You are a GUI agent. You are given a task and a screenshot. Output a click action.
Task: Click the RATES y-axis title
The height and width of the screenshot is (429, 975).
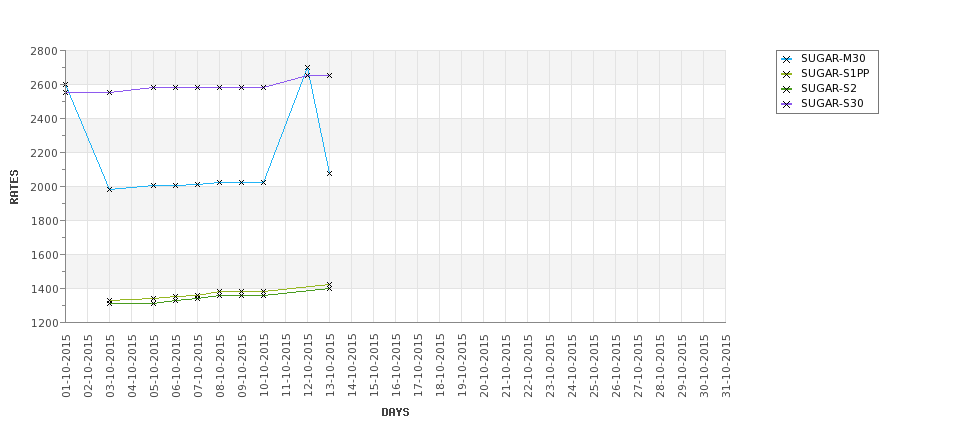(x=14, y=187)
